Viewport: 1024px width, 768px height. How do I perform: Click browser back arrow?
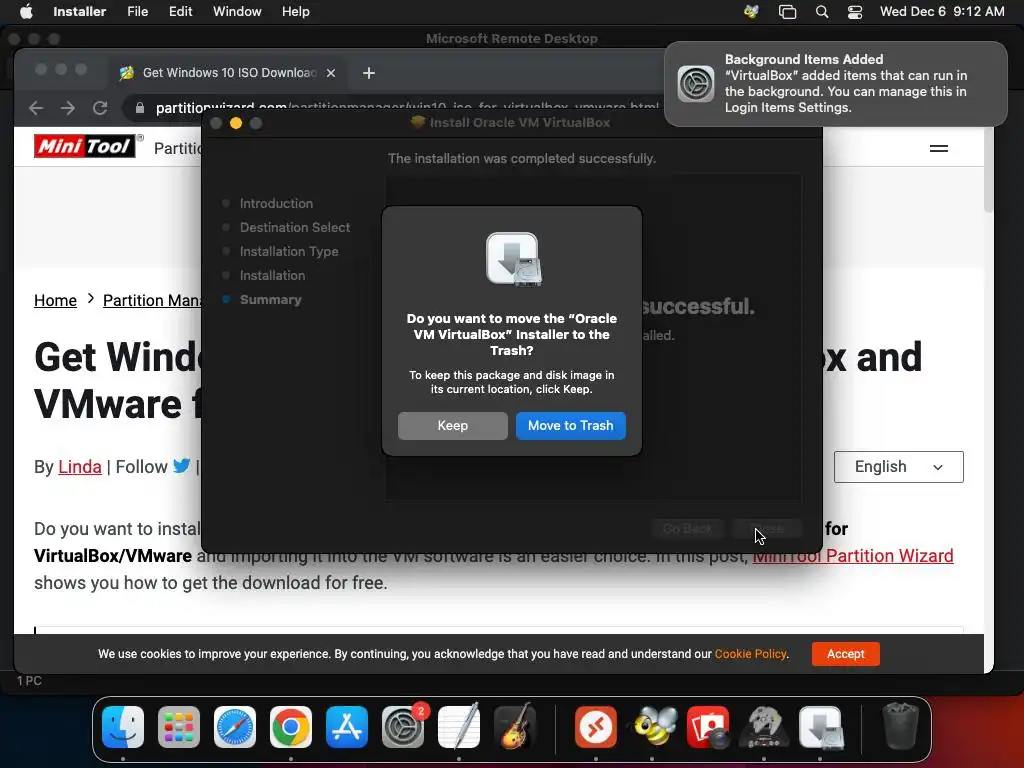tap(36, 108)
